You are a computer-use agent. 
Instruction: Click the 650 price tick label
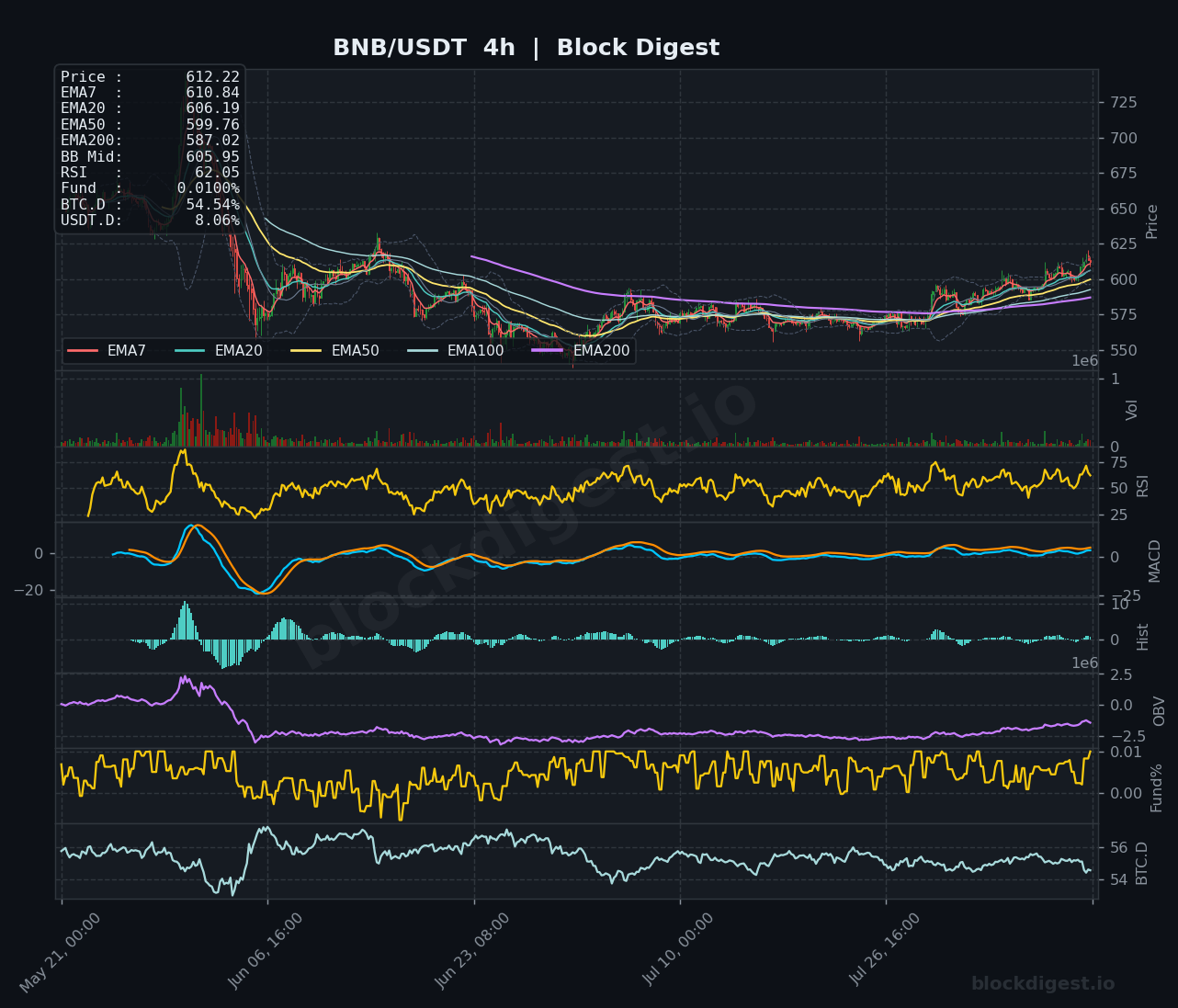coord(1124,210)
